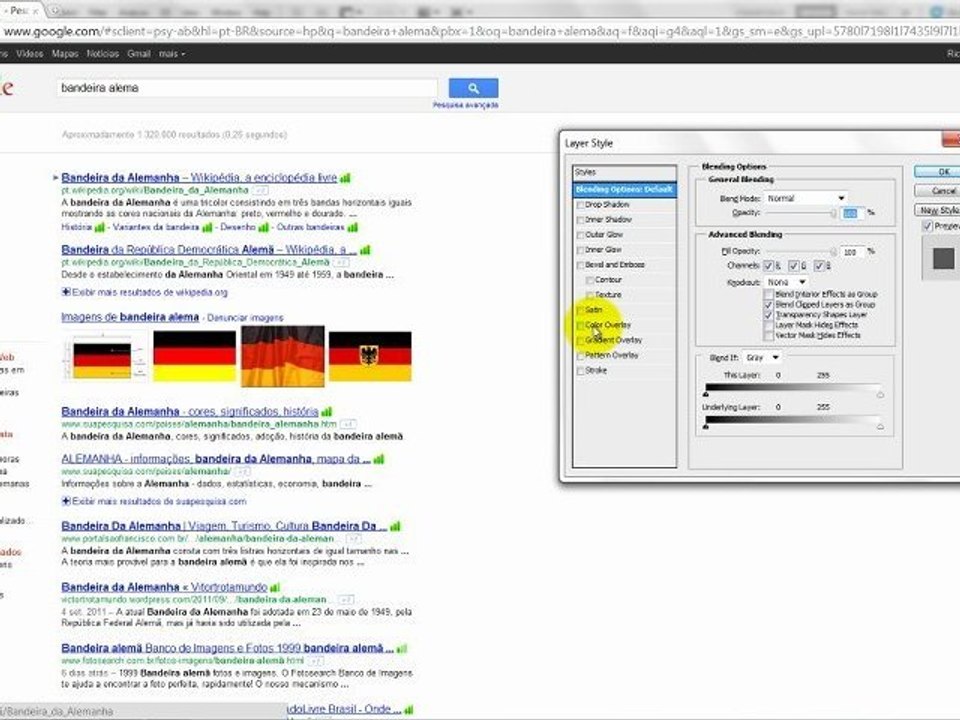Expand more results from wikipedia.org
Screen dimensions: 960x720
144,293
